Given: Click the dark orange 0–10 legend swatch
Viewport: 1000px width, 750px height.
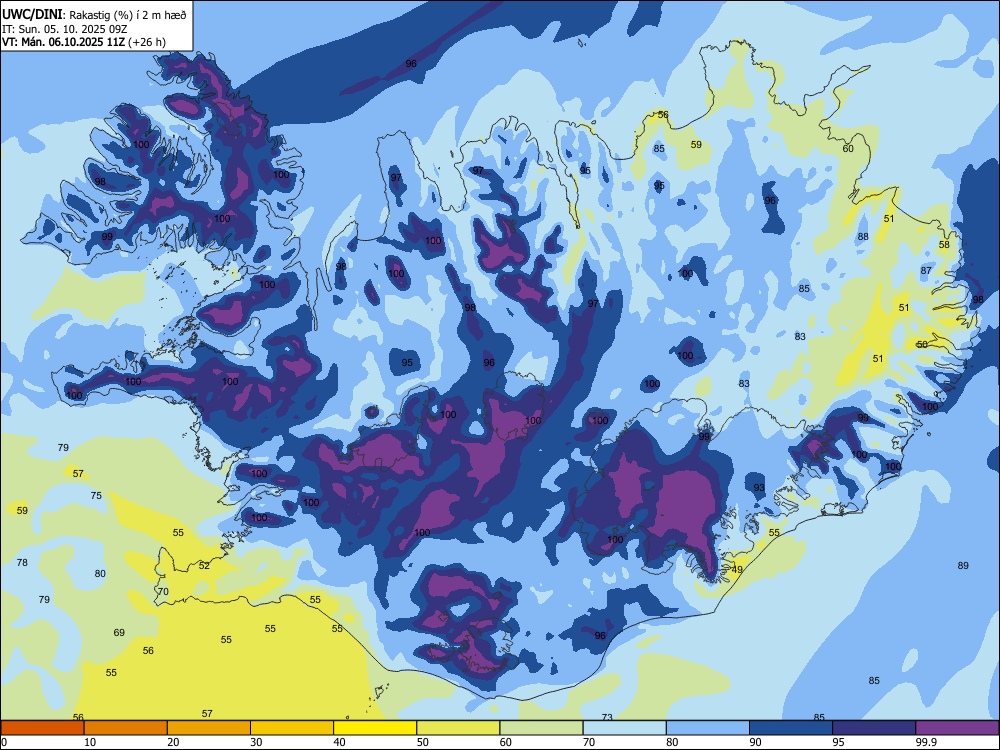Looking at the screenshot, I should [42, 728].
